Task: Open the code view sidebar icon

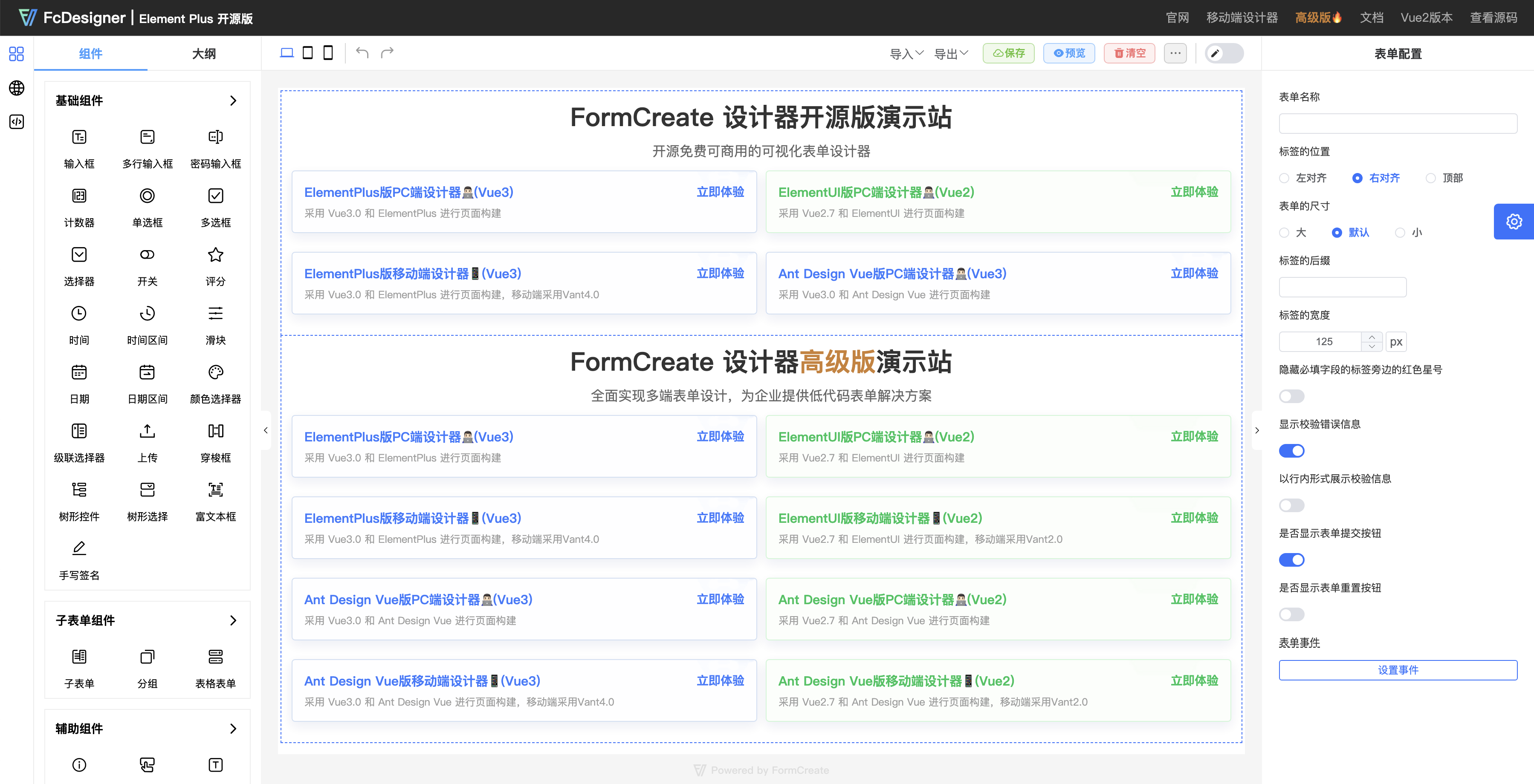Action: tap(17, 122)
